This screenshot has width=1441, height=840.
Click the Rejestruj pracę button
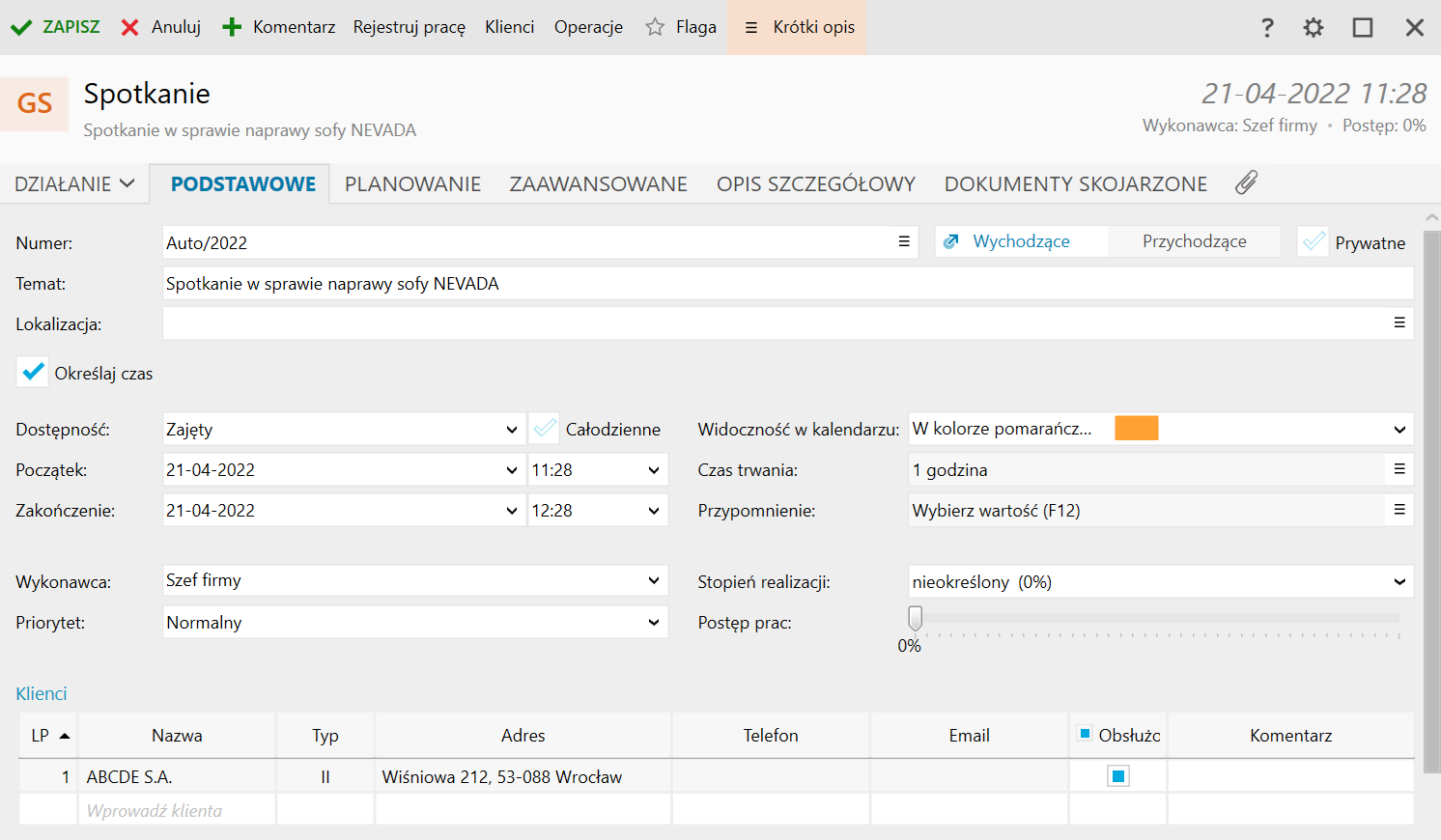[x=410, y=27]
